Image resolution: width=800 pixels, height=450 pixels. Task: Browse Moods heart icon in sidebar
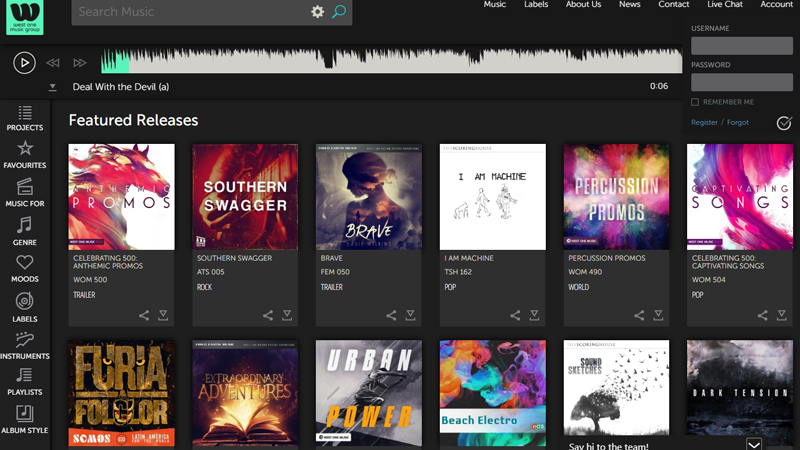[24, 269]
